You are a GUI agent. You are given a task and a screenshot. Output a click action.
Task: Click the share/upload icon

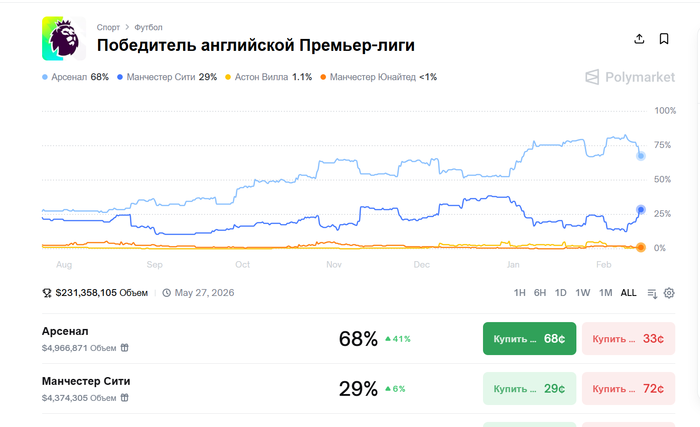click(639, 39)
